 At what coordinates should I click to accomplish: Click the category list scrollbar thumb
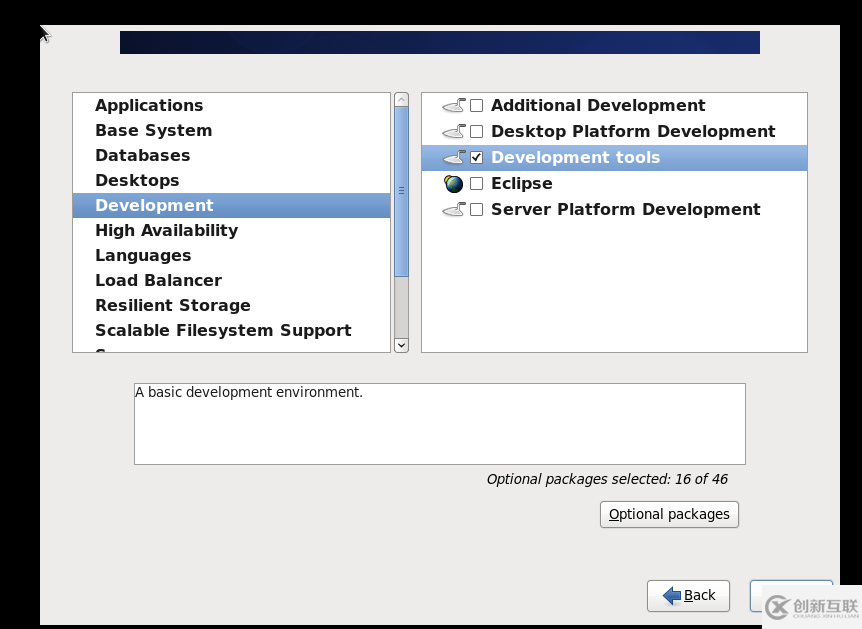click(401, 191)
